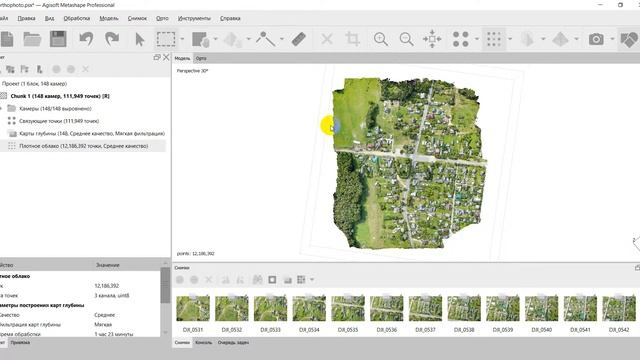Screen dimensions: 640x360
Task: Open the Move region tool dropdown arrow
Action: click(x=216, y=39)
